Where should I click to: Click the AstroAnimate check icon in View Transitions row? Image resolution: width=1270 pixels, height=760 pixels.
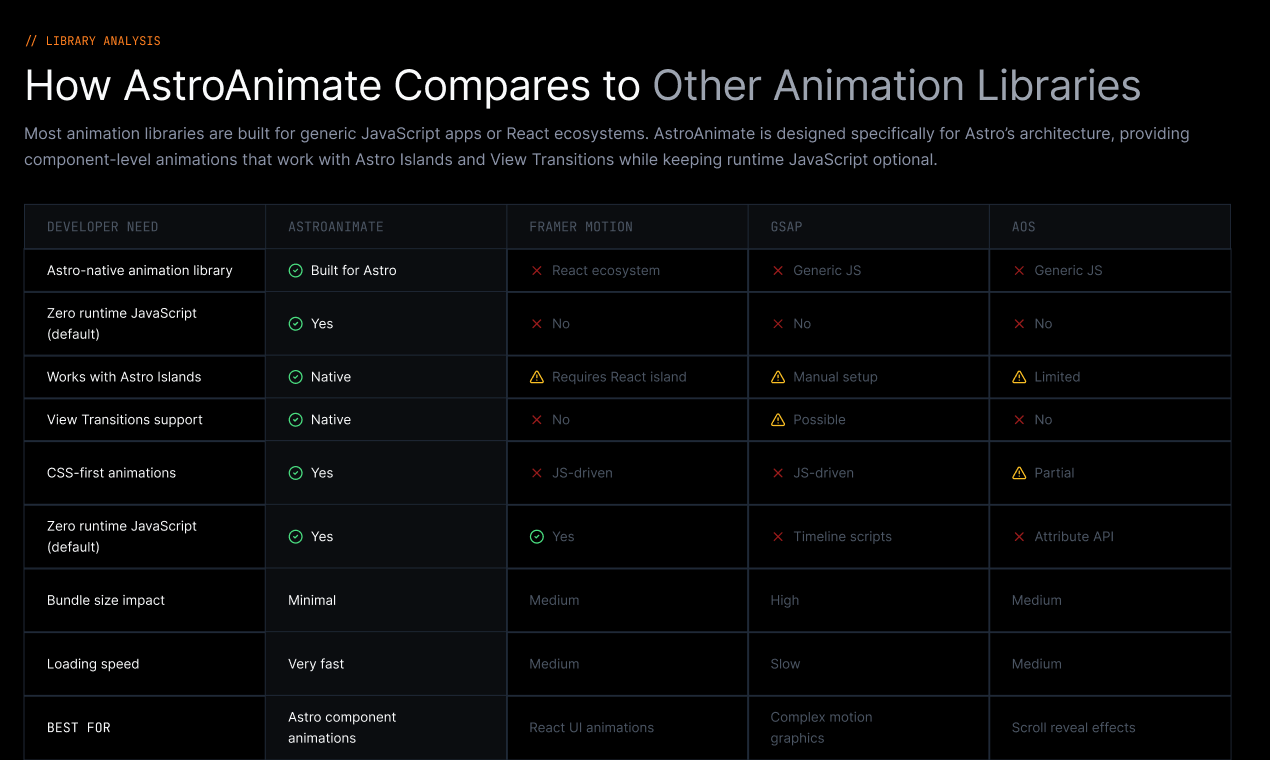(295, 420)
